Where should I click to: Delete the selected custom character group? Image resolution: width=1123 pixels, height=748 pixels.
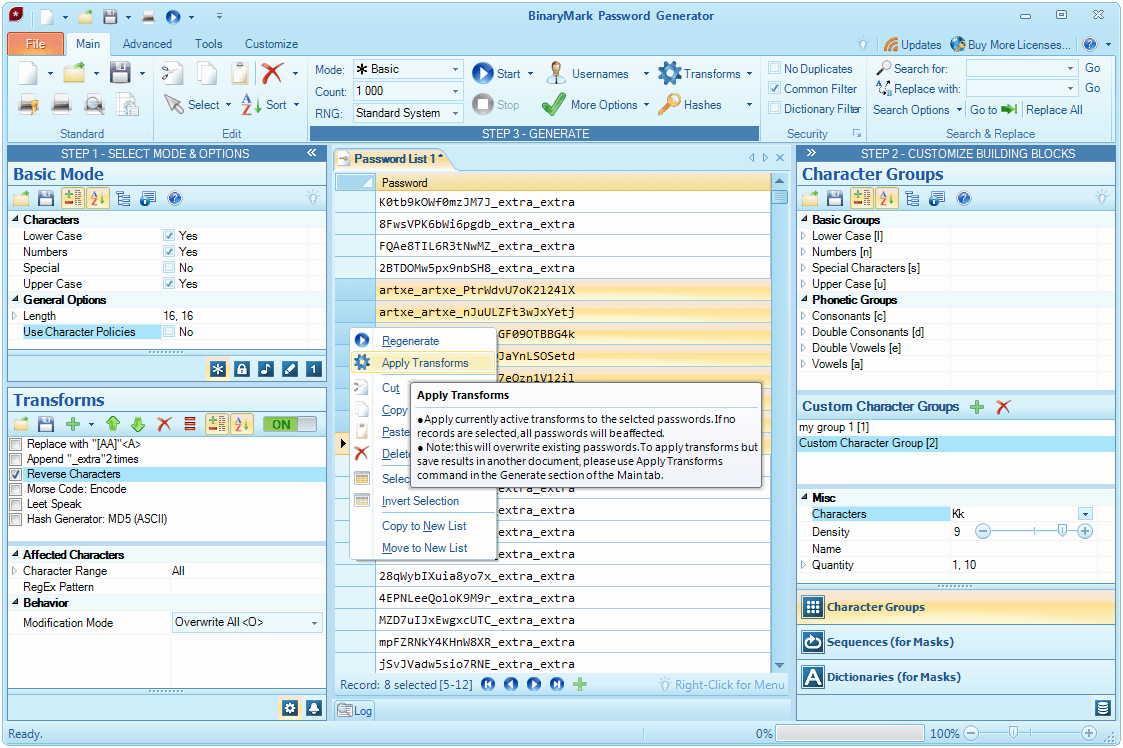[1003, 407]
